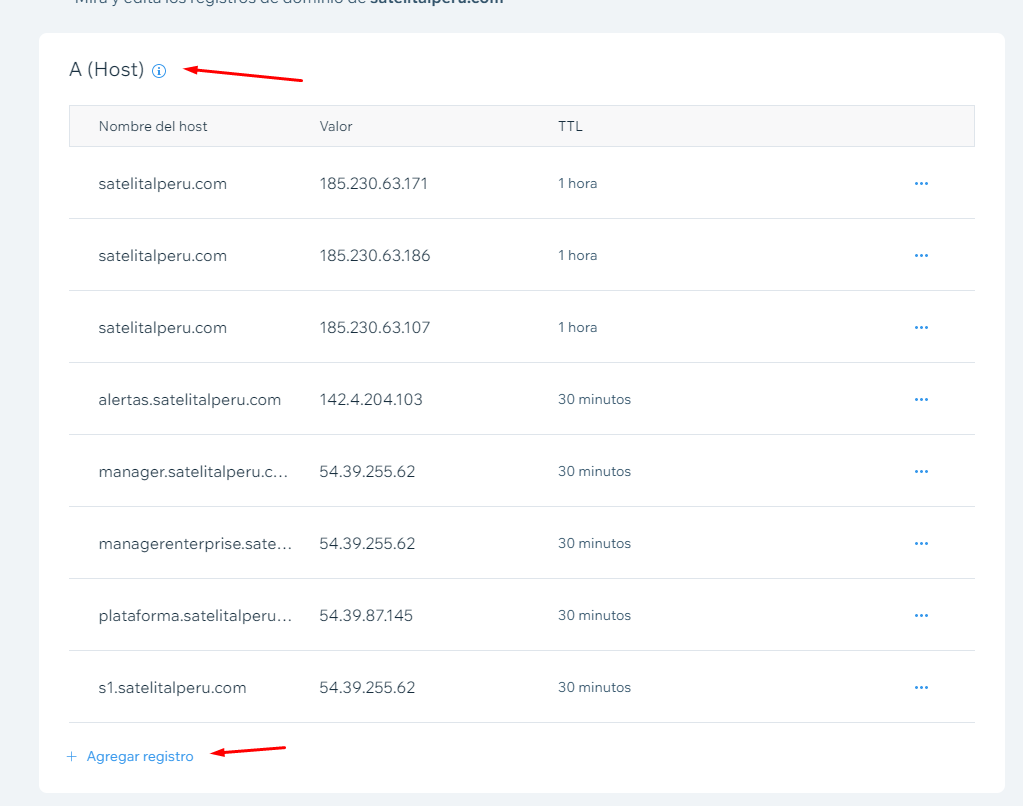Image resolution: width=1023 pixels, height=806 pixels.
Task: Click the IP value 54.39.87.145
Action: 366,616
